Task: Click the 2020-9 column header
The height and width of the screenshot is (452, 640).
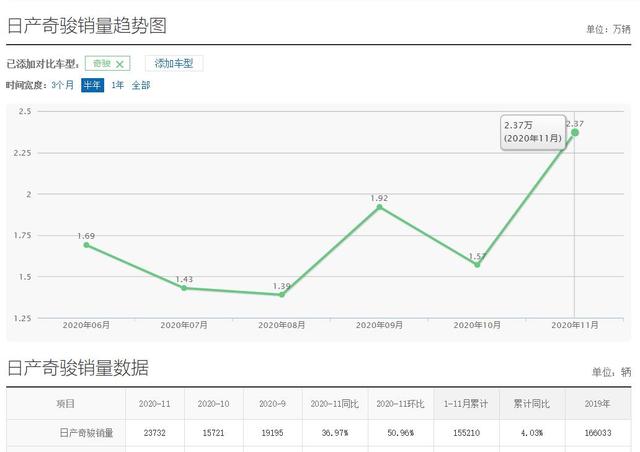Action: pos(272,404)
